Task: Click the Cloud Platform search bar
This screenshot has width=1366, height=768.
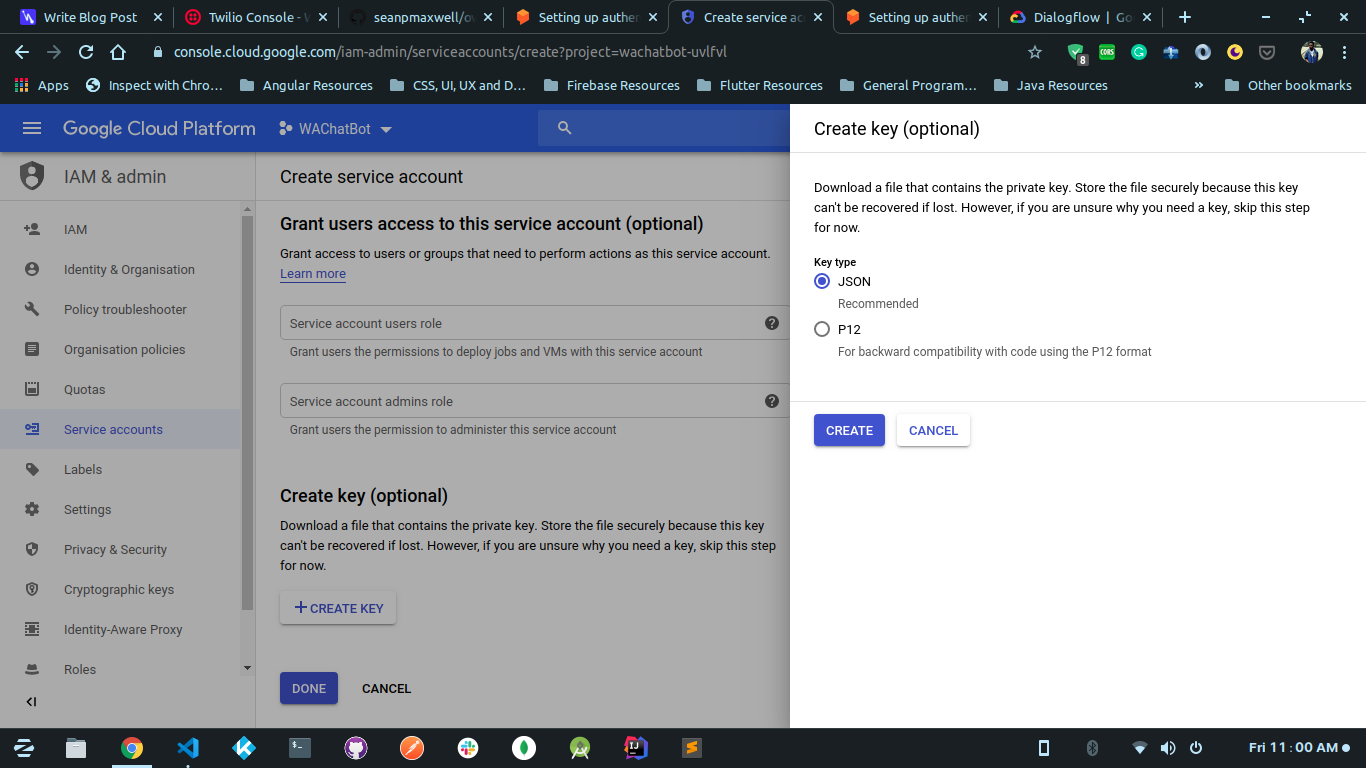Action: [664, 128]
